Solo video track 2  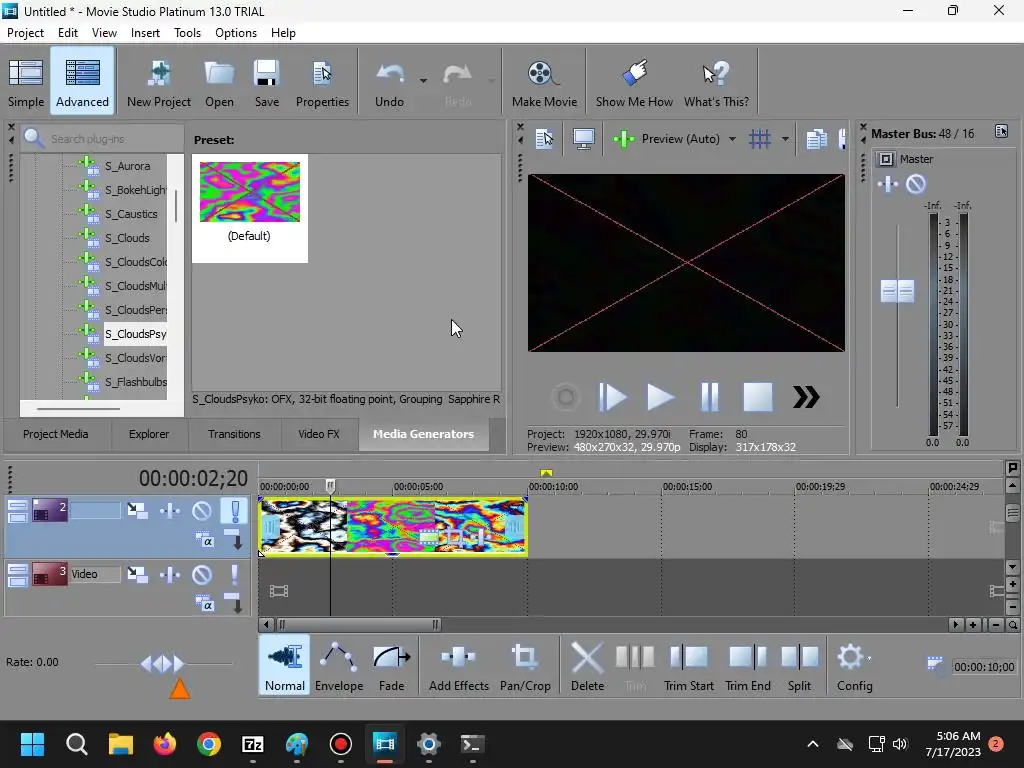point(234,510)
